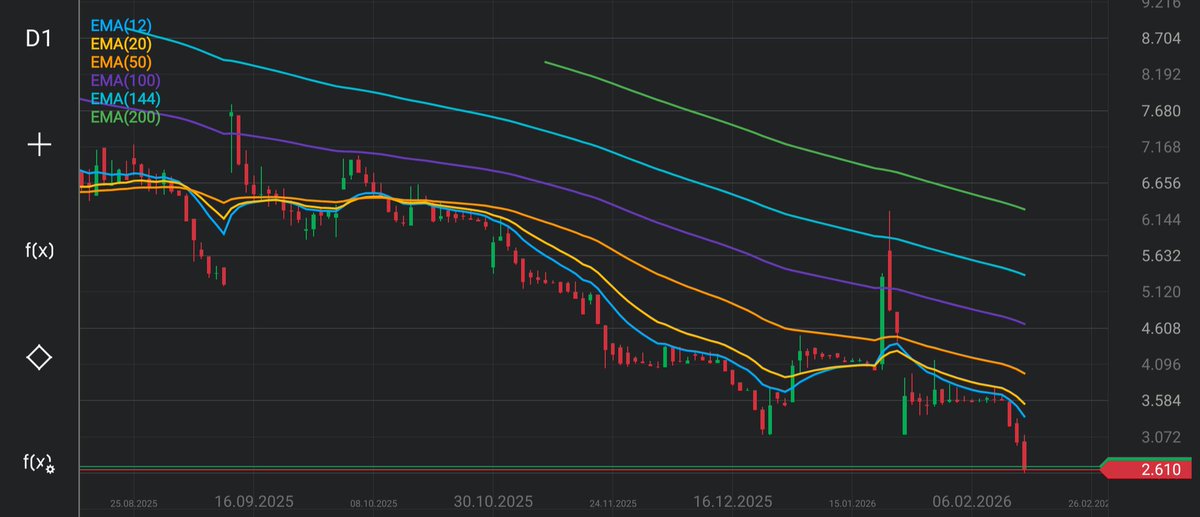
Task: Click the 30.10.2025 date label
Action: 493,500
